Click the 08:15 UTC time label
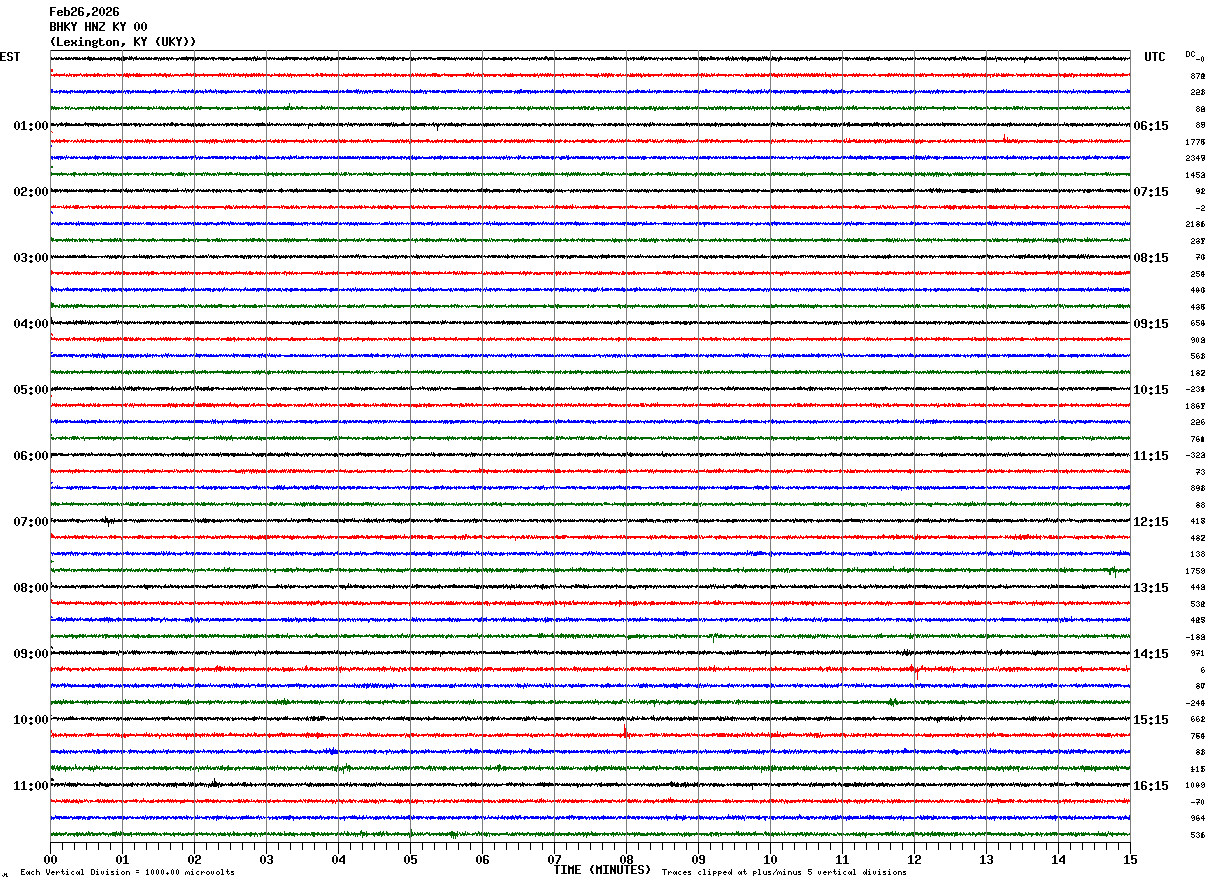 point(1150,258)
